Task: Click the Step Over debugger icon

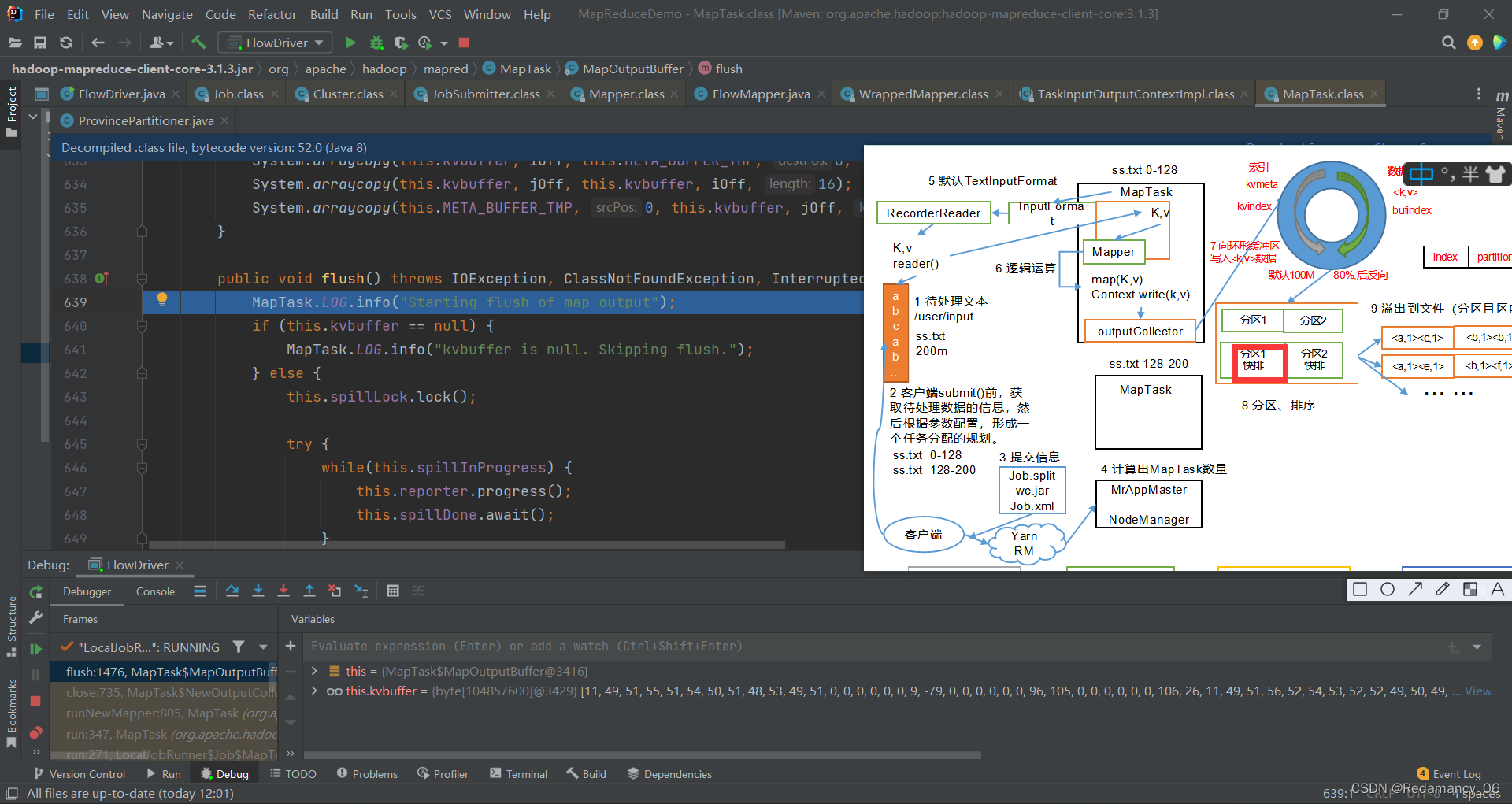Action: [x=232, y=591]
